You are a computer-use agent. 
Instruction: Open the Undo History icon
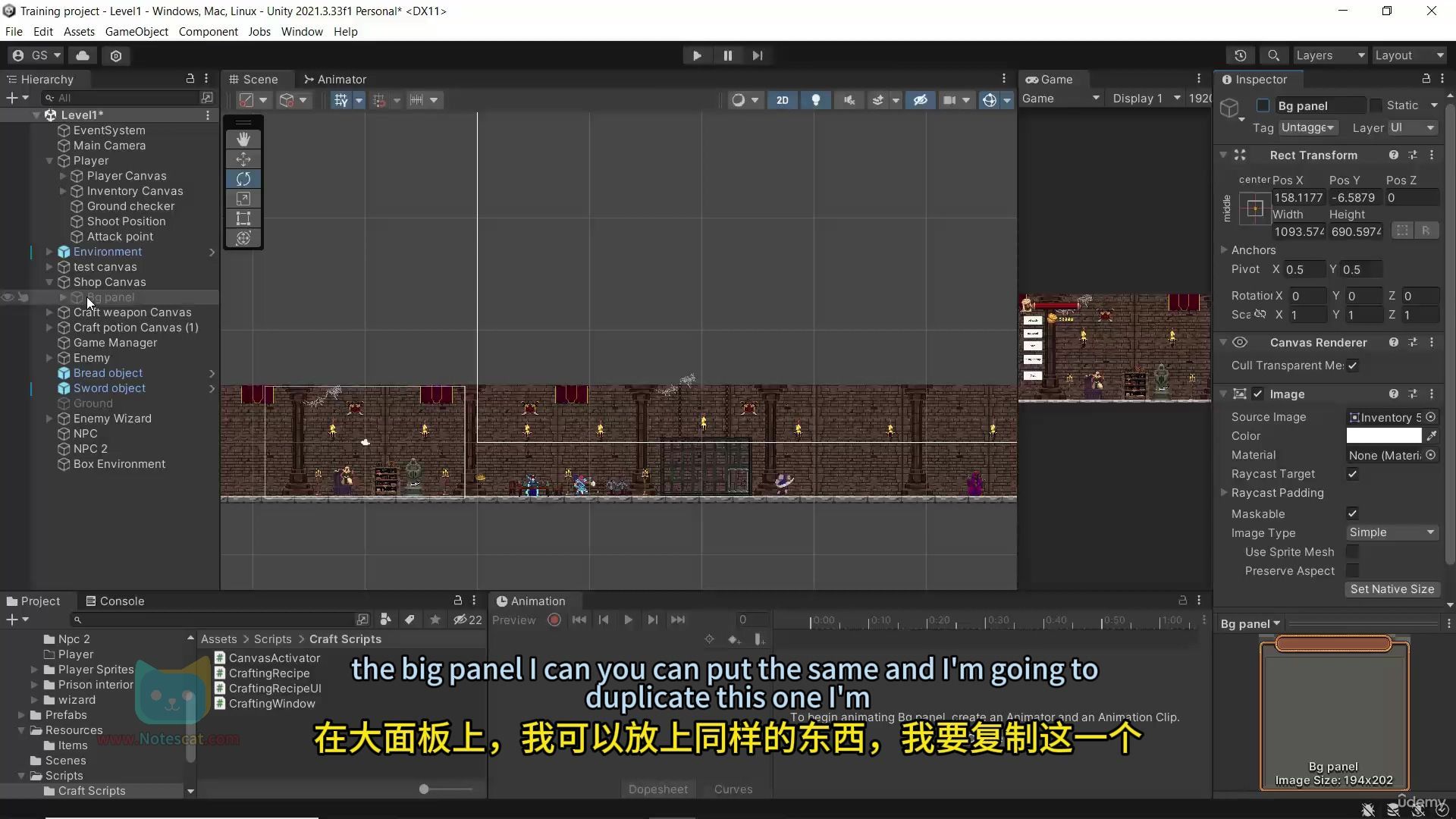(1241, 55)
